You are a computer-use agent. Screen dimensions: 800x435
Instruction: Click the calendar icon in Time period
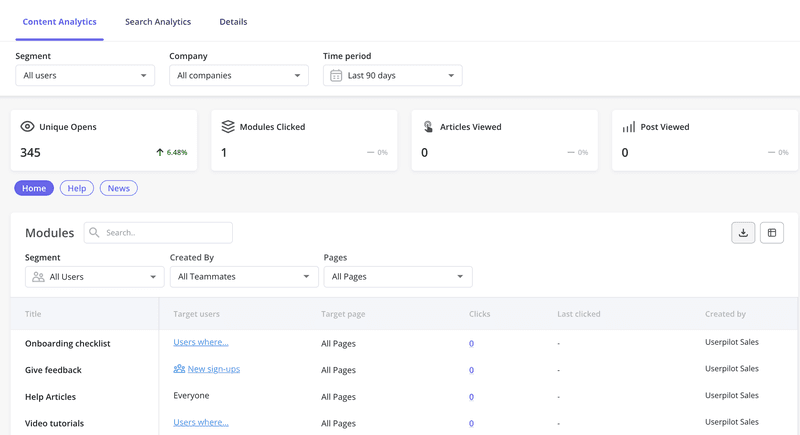(x=336, y=76)
